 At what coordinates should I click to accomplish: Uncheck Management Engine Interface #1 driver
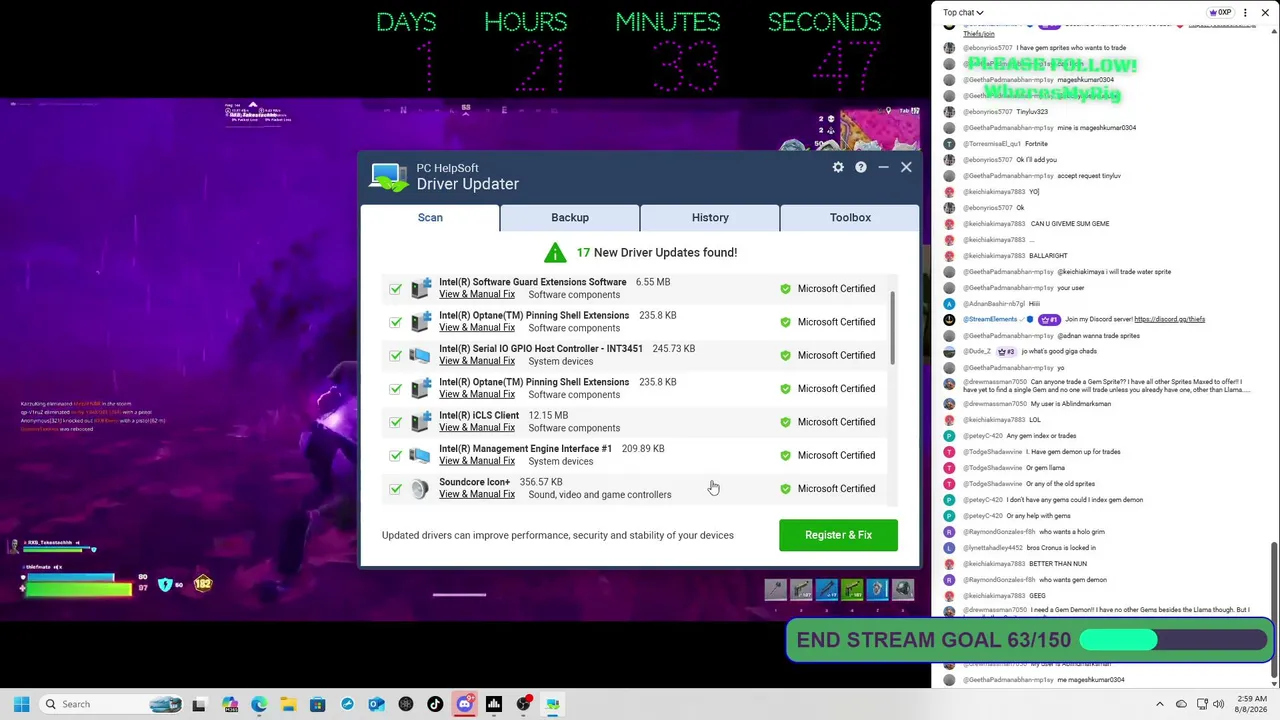click(x=396, y=455)
